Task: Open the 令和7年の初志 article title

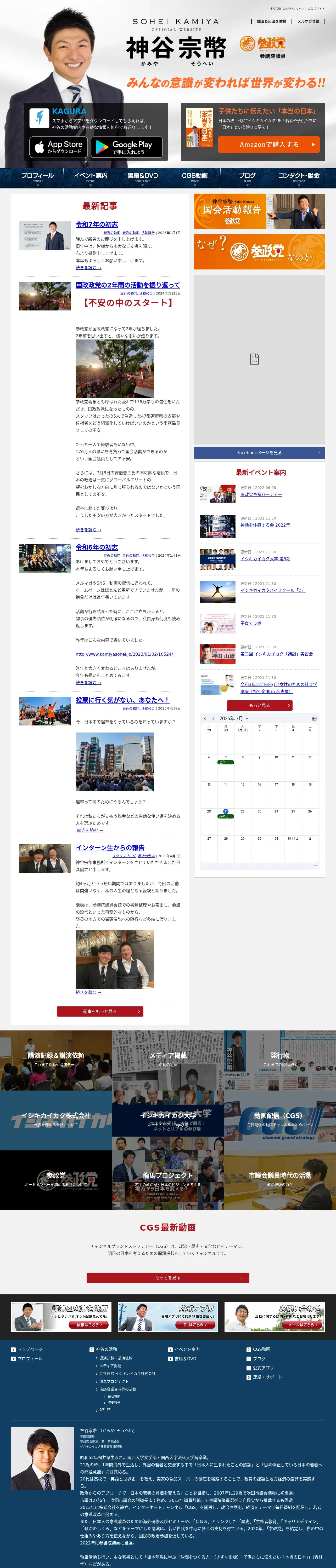Action: 97,224
